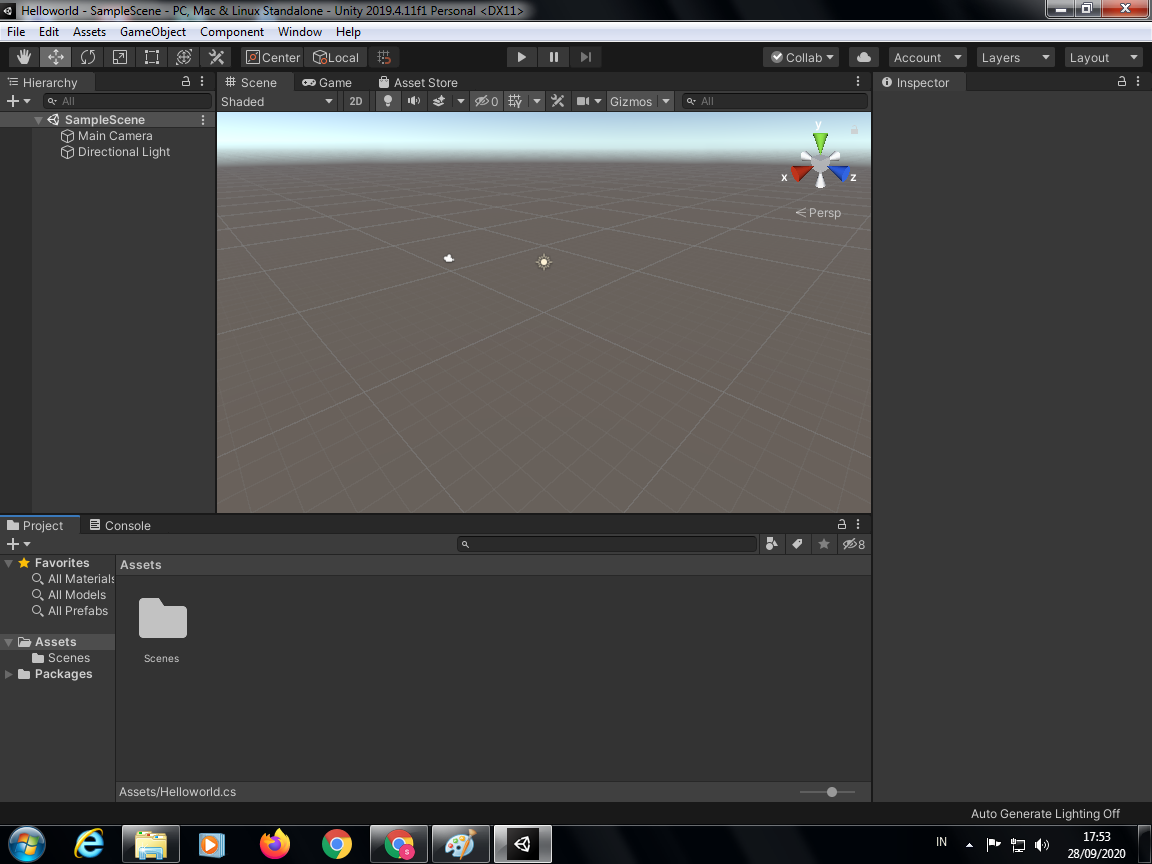Open the scene effects dropdown arrow
The image size is (1152, 864).
pyautogui.click(x=461, y=101)
